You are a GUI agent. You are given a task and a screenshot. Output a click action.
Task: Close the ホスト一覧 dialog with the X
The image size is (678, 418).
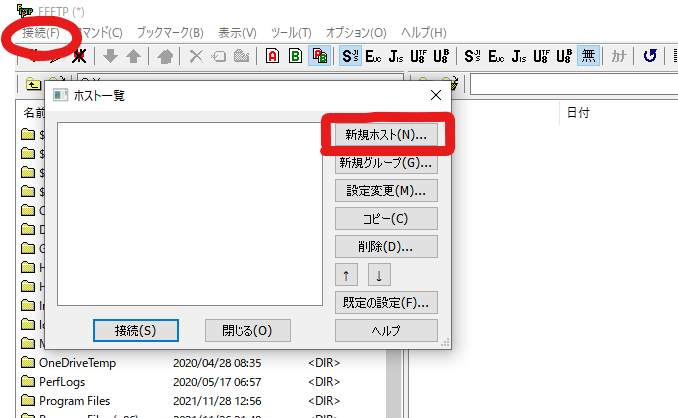tap(436, 95)
